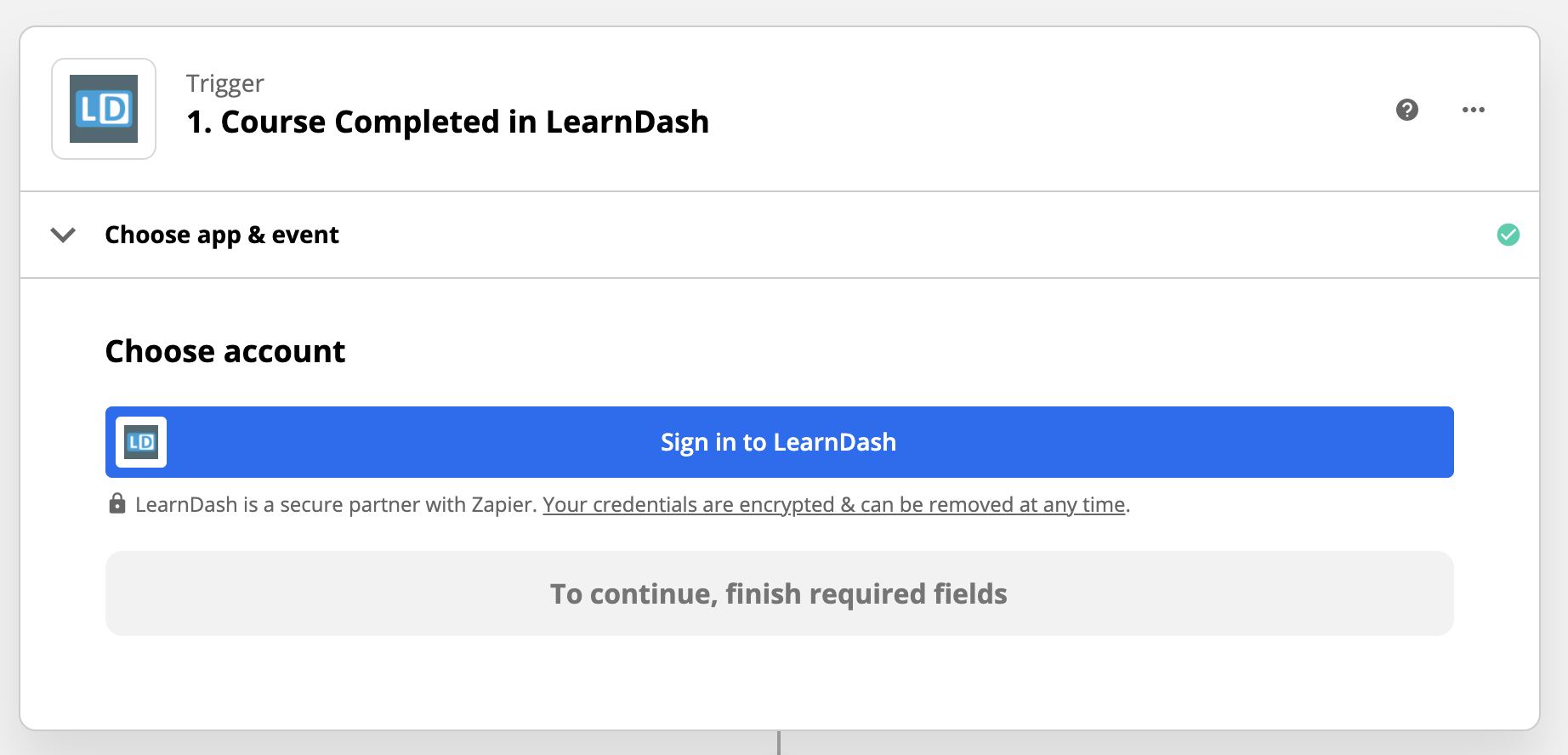The image size is (1568, 755).
Task: Click Sign in to LearnDash button
Action: point(780,442)
